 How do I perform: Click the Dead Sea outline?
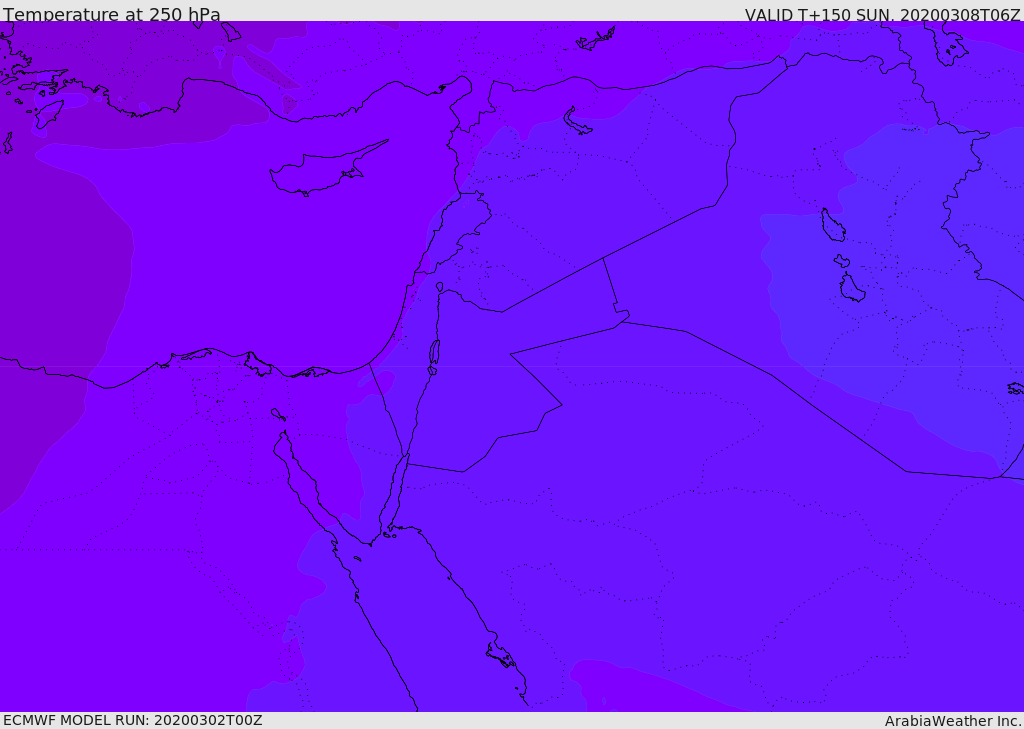(x=434, y=355)
